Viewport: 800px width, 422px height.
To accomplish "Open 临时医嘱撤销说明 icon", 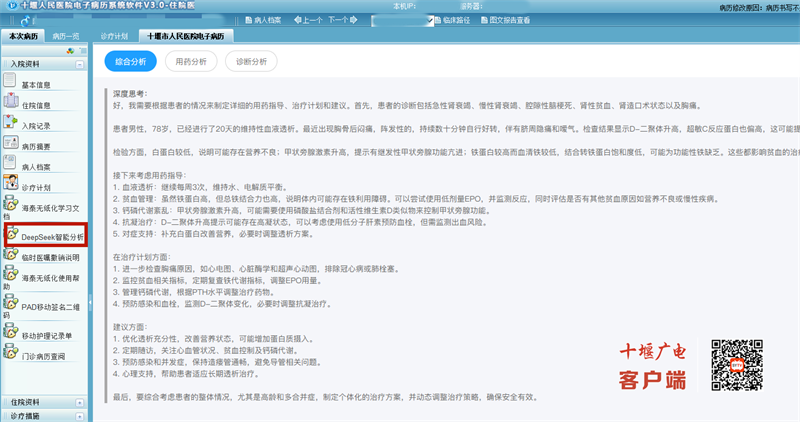I will [x=11, y=253].
